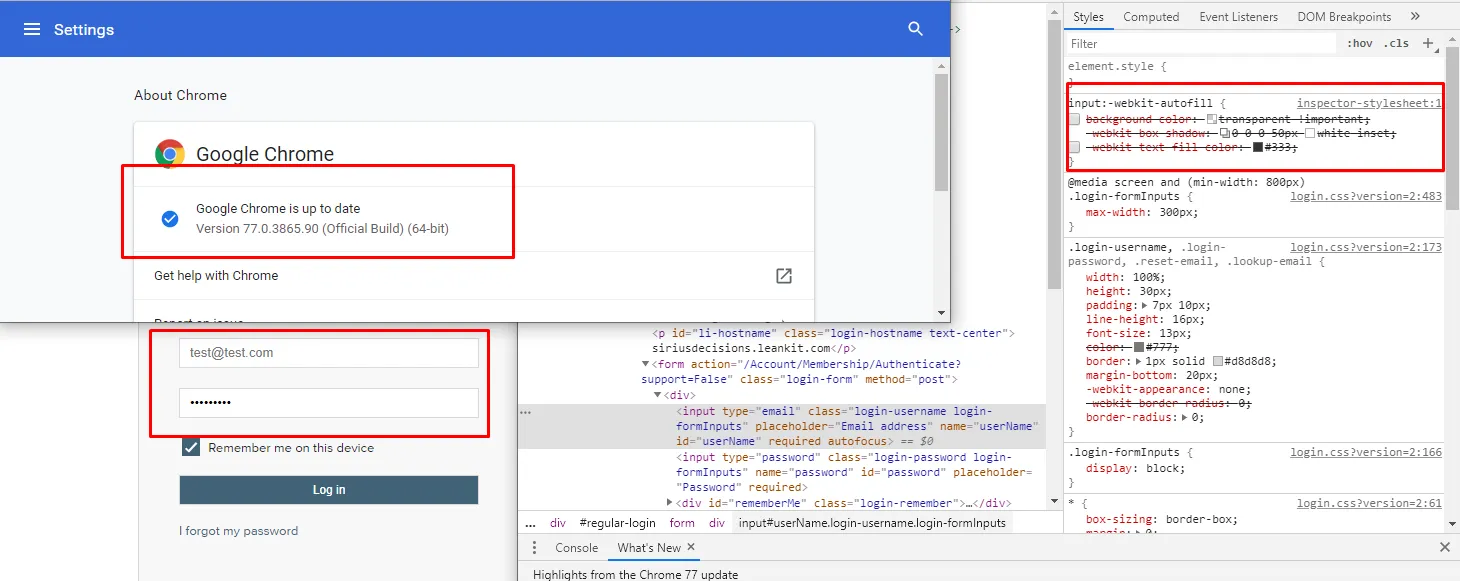
Task: Select input#userName breadcrumb item
Action: [x=872, y=523]
